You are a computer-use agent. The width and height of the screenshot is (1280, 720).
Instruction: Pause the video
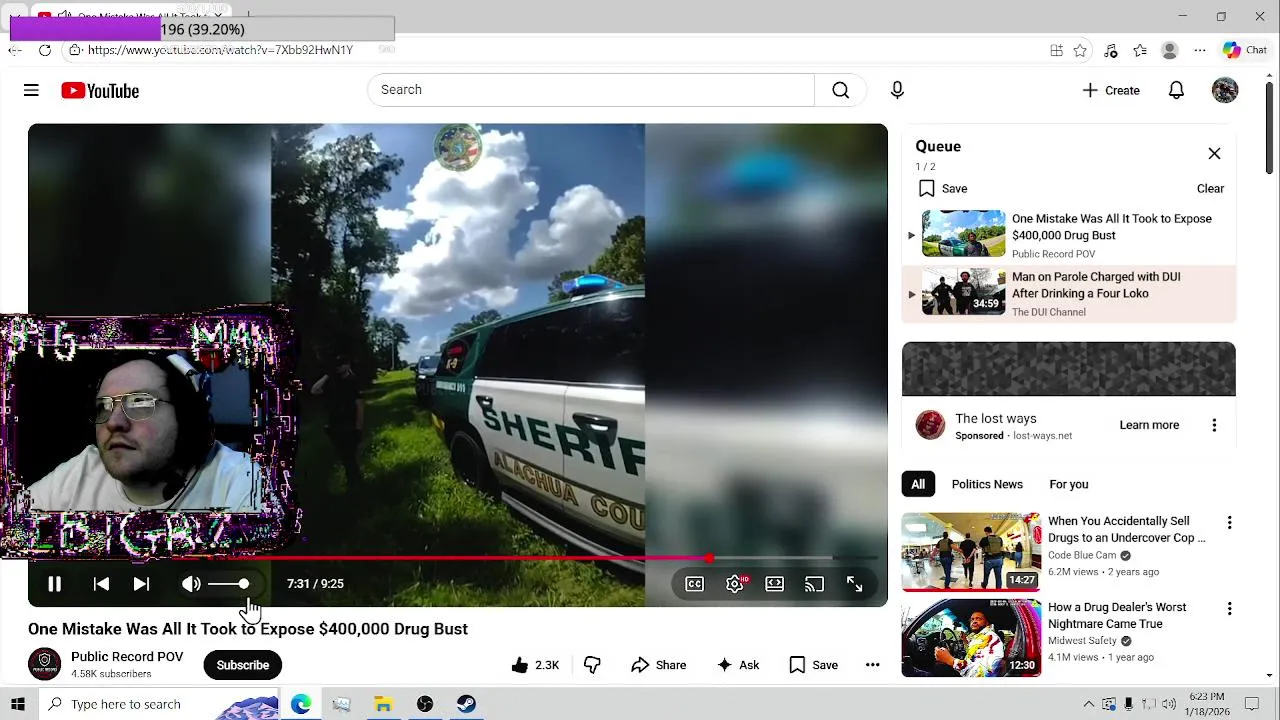click(x=55, y=584)
